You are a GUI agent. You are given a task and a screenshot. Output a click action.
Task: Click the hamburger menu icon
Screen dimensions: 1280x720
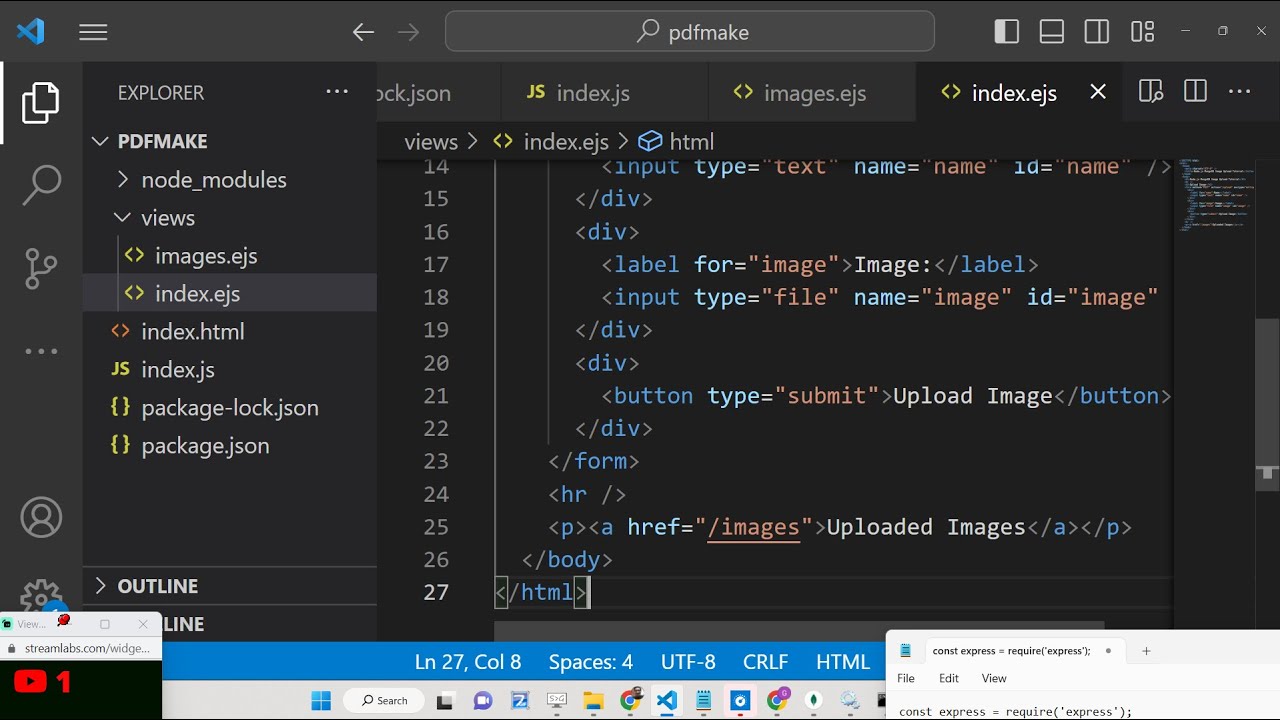pos(93,32)
